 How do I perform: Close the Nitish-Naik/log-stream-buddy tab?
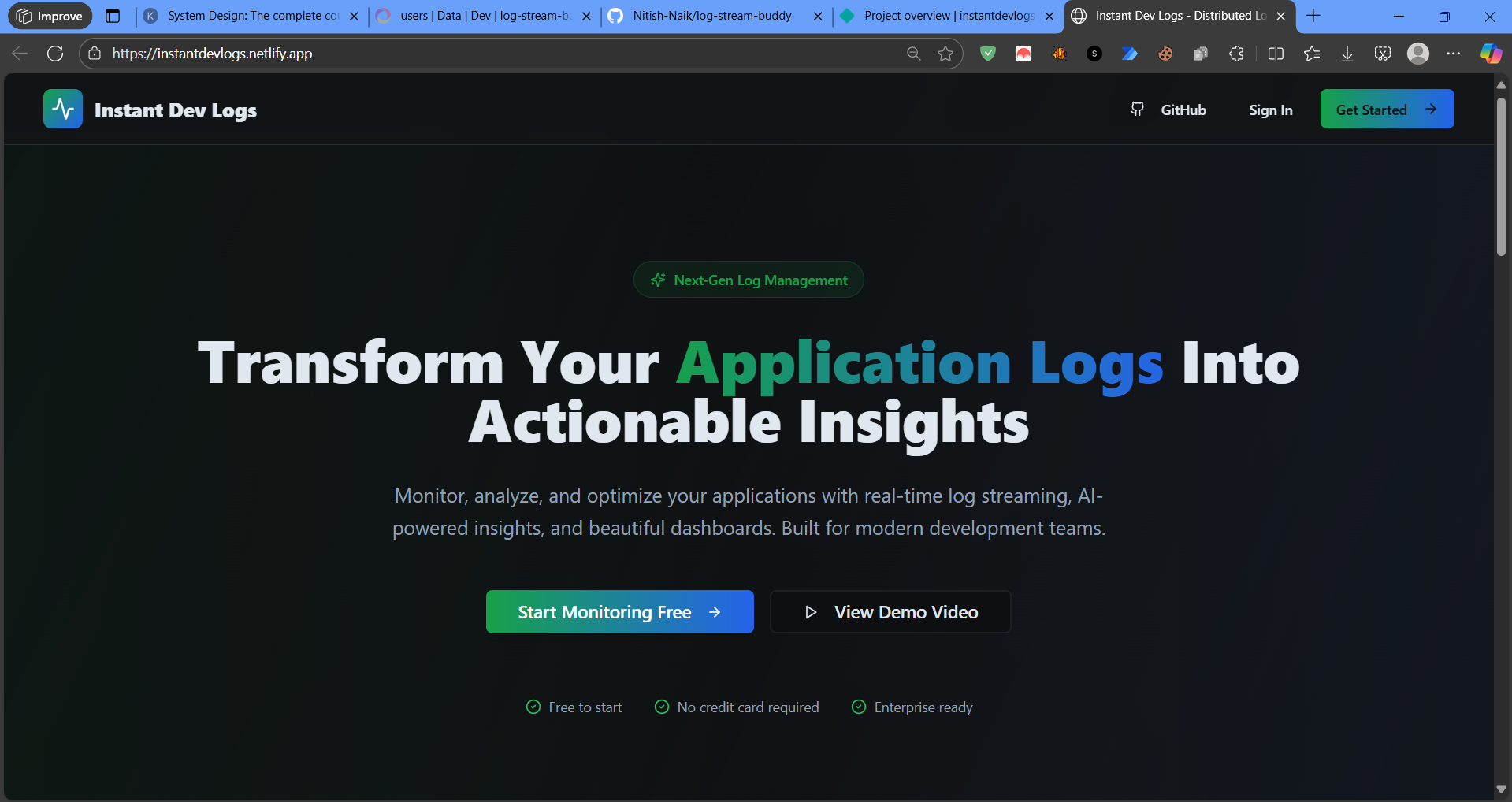tap(818, 16)
